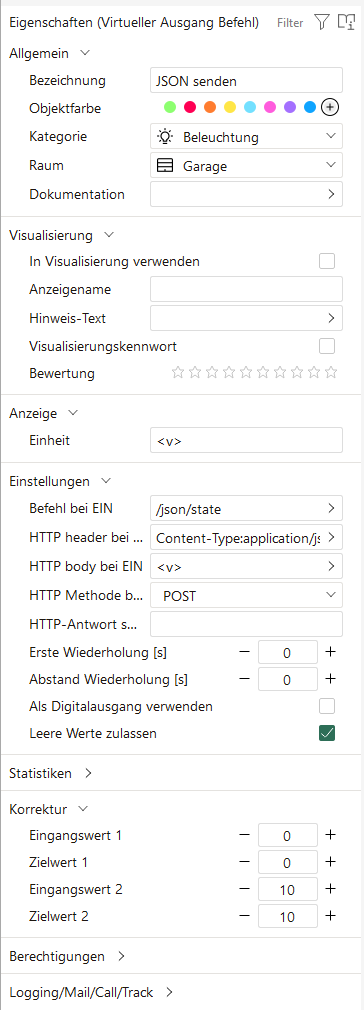Uncheck Leere Werte zulassen
Screen dimensions: 364x1010
[x=327, y=732]
